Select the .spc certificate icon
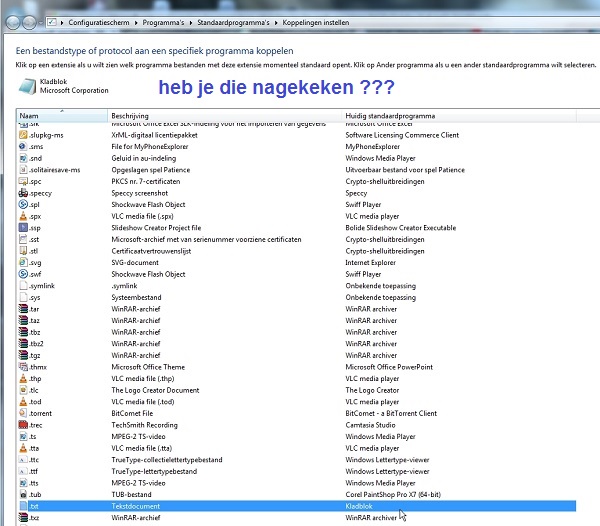 click(x=23, y=181)
